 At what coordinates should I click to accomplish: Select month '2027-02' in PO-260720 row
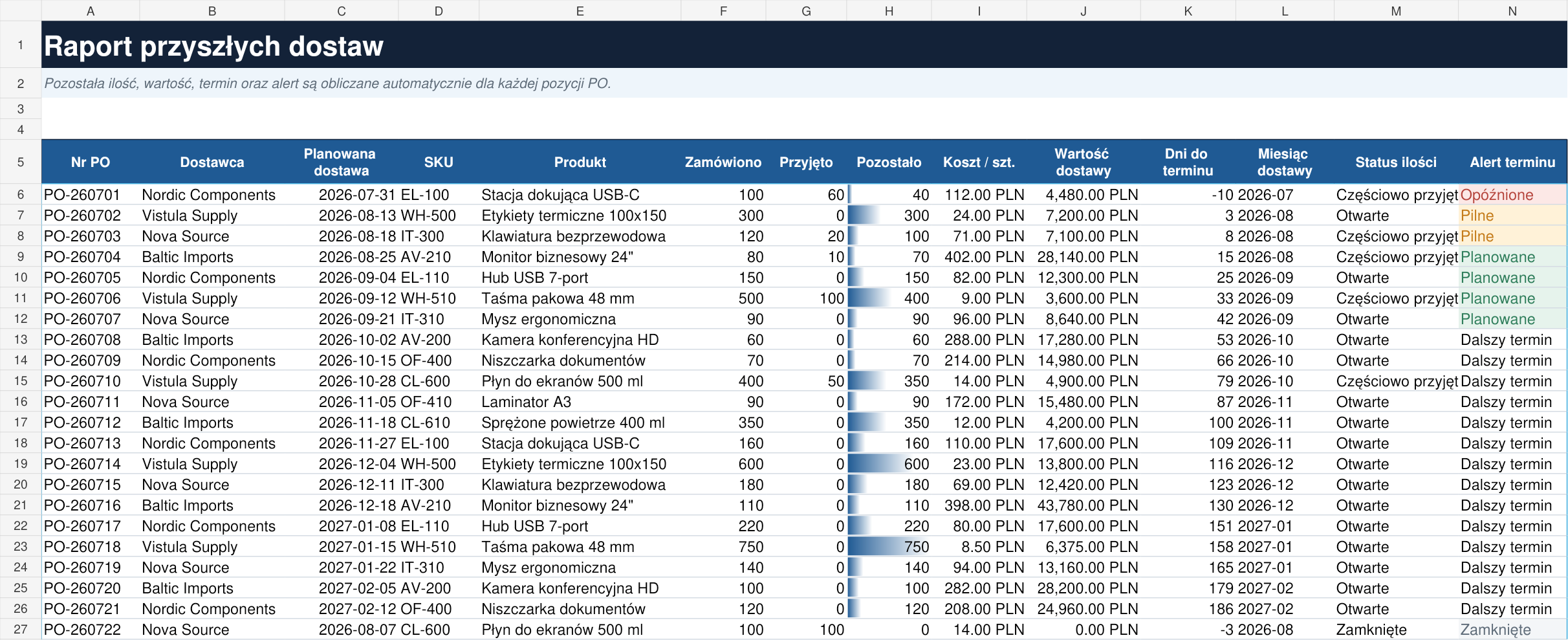(x=1285, y=588)
